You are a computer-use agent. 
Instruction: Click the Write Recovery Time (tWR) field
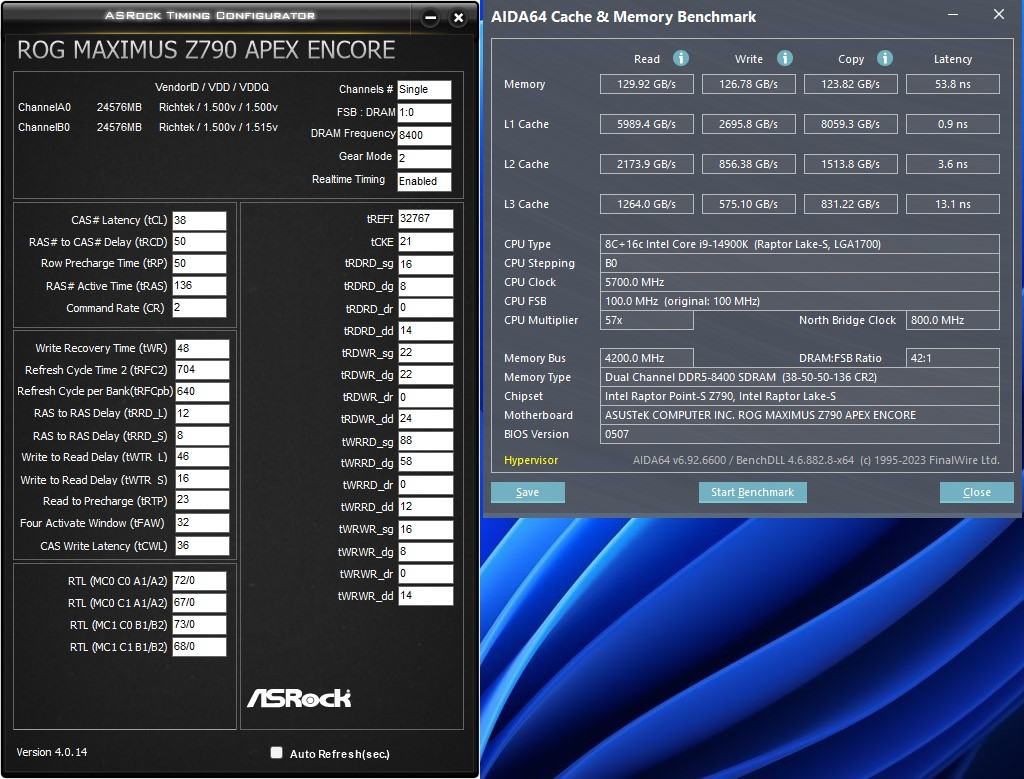(x=202, y=348)
